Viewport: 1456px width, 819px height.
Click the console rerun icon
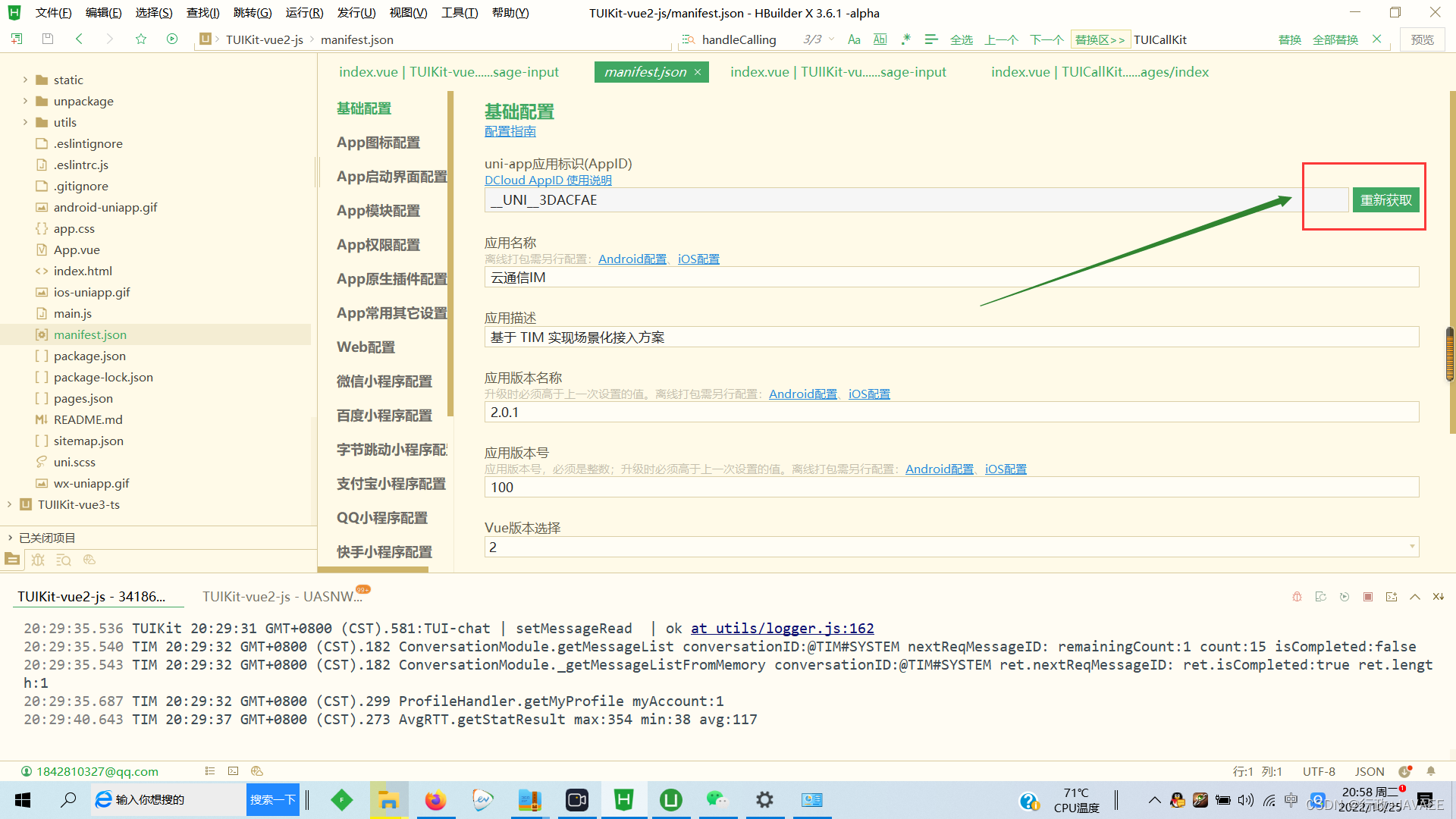point(1321,597)
